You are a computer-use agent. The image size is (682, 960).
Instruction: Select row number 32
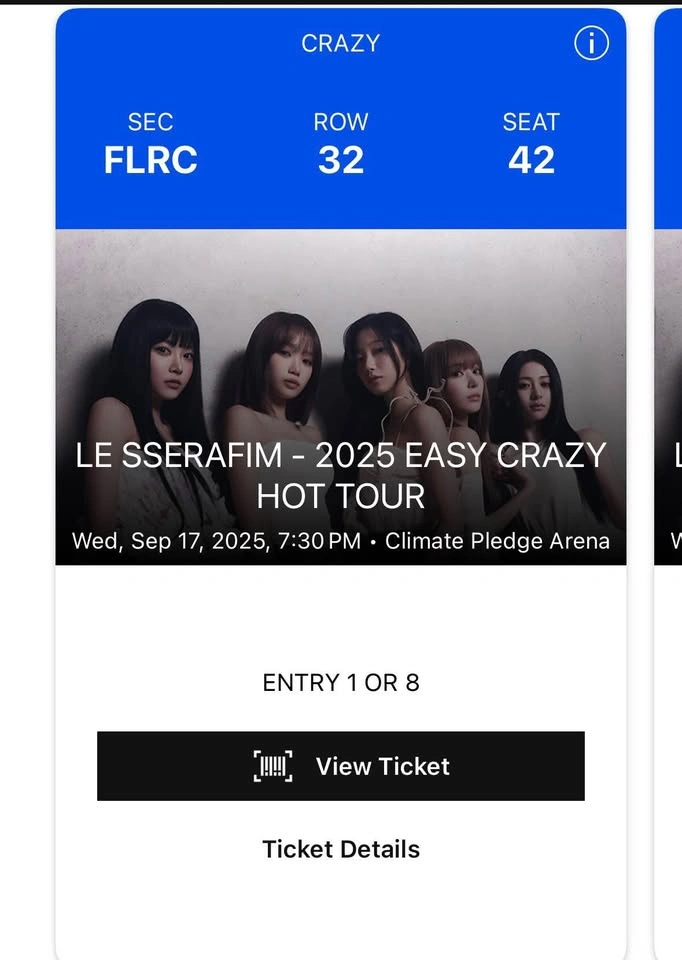pos(341,160)
